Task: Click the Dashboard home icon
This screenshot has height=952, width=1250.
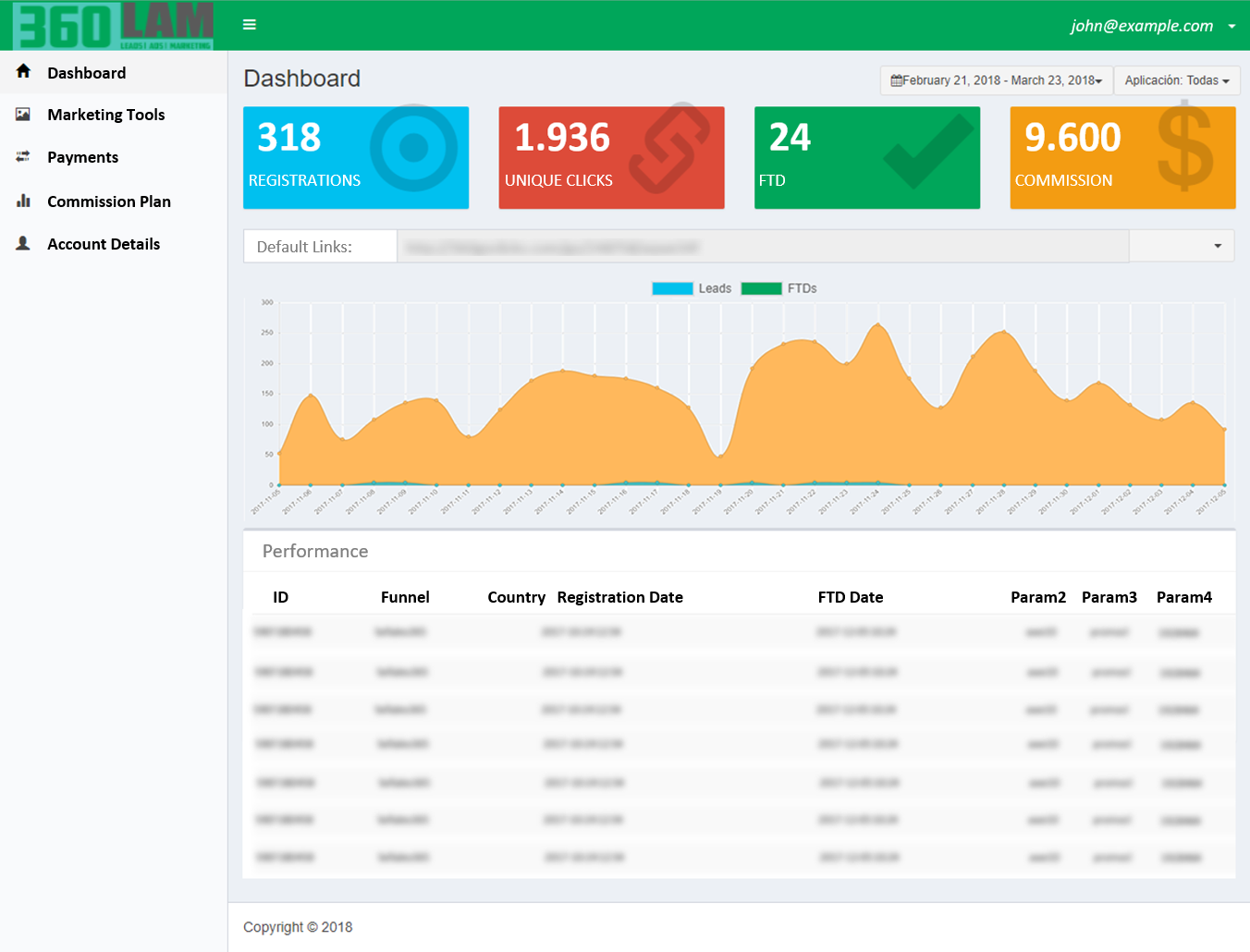Action: coord(23,71)
